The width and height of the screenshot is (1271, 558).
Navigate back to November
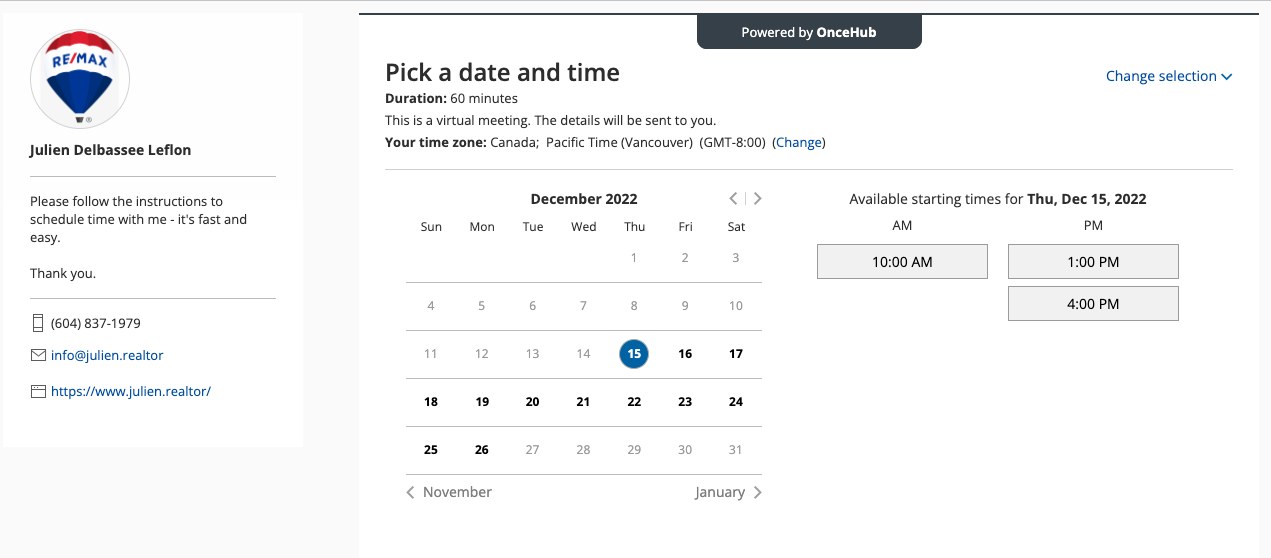[x=449, y=492]
